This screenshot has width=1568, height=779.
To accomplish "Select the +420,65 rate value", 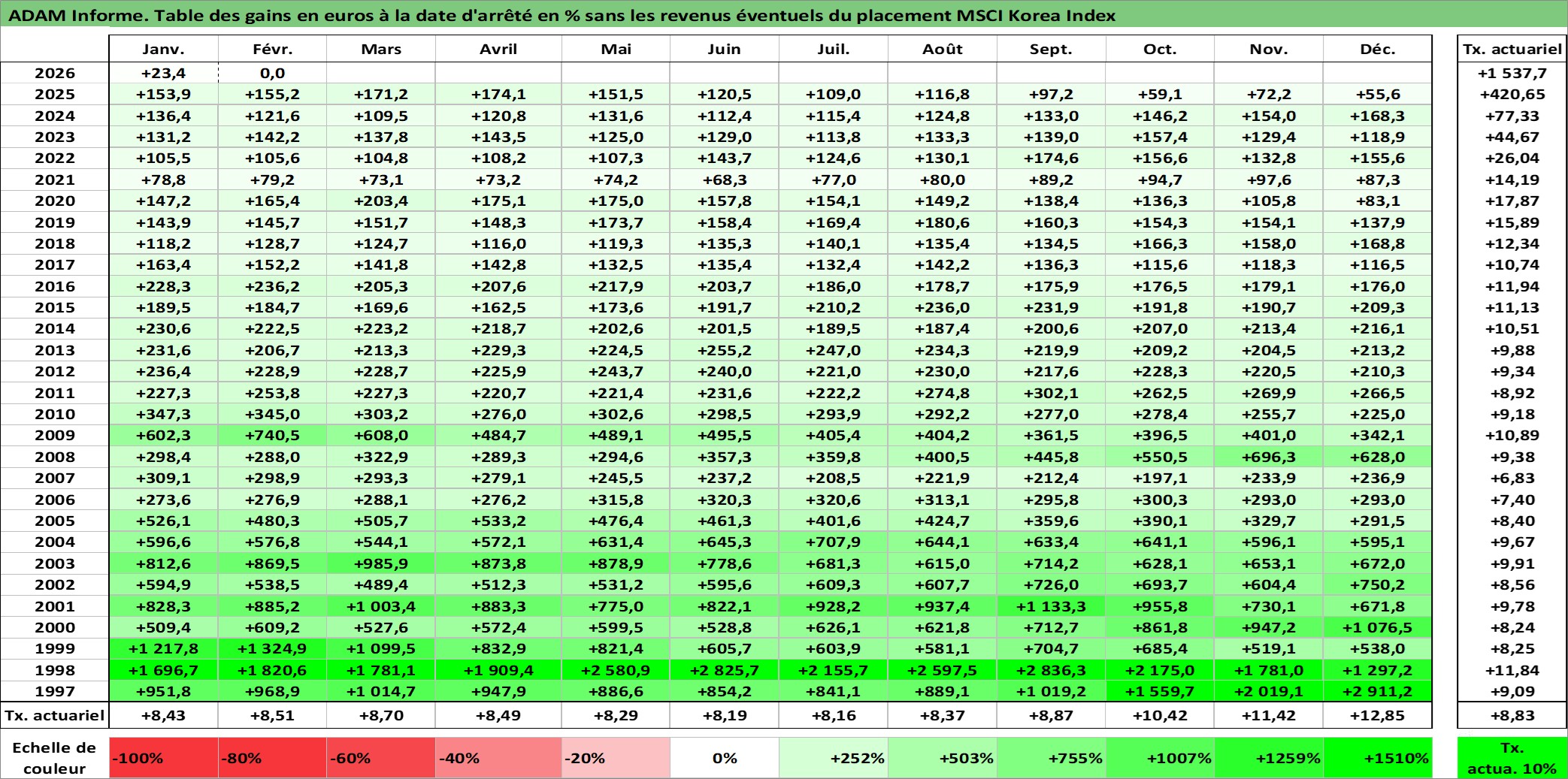I will coord(1512,94).
